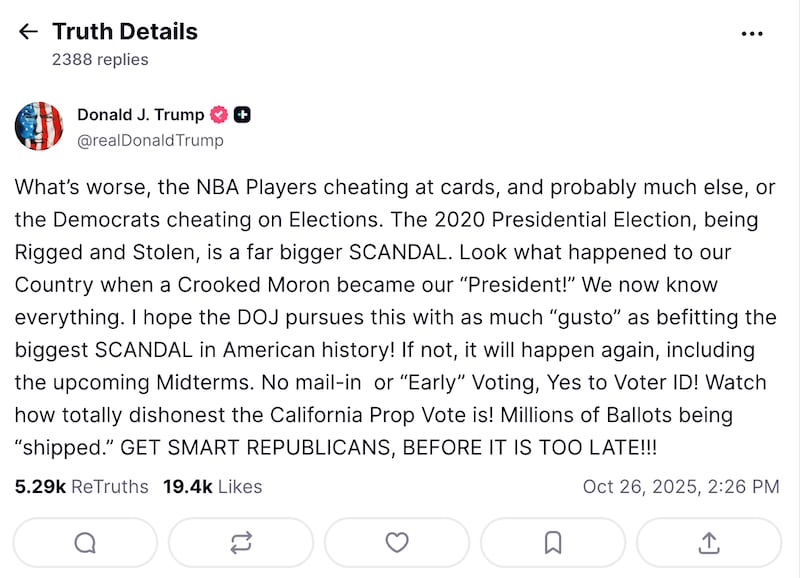Click the red verified badge
Screen dimensions: 800x578
pos(219,115)
